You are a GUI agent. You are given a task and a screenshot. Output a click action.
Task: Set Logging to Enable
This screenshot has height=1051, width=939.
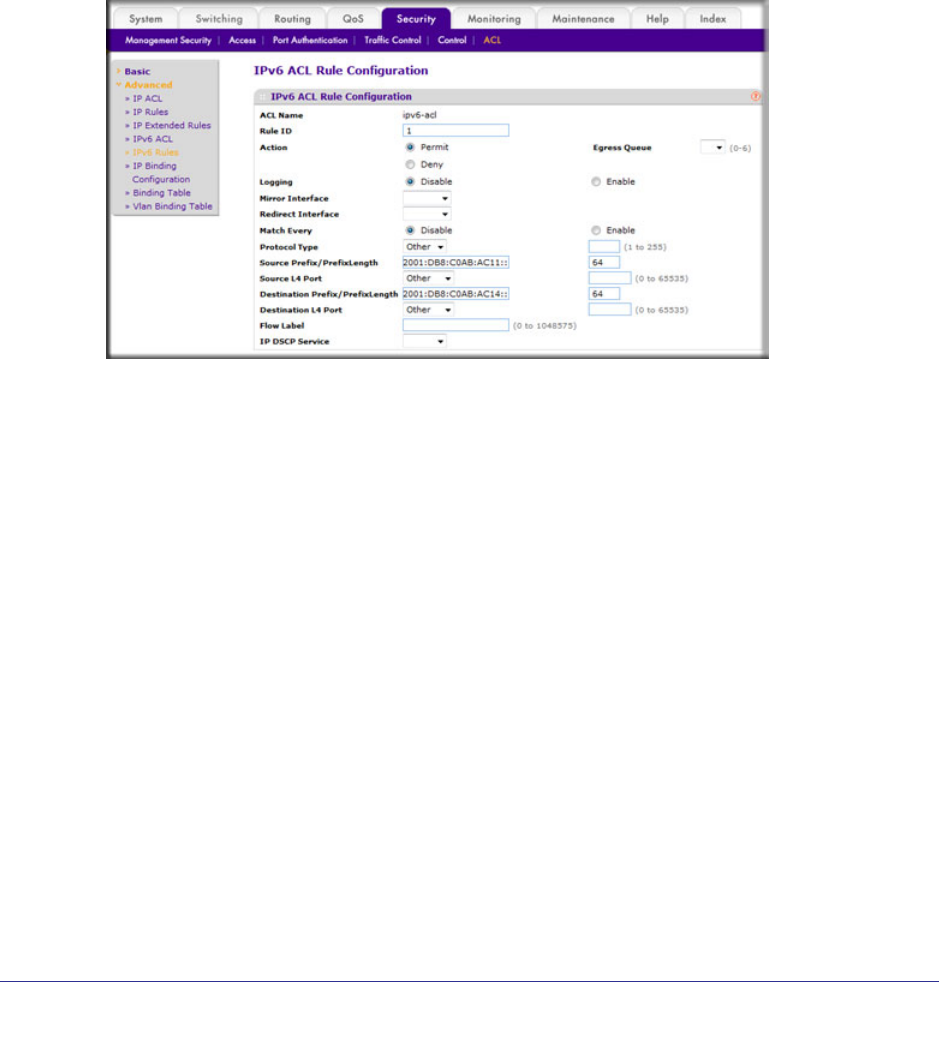(596, 182)
